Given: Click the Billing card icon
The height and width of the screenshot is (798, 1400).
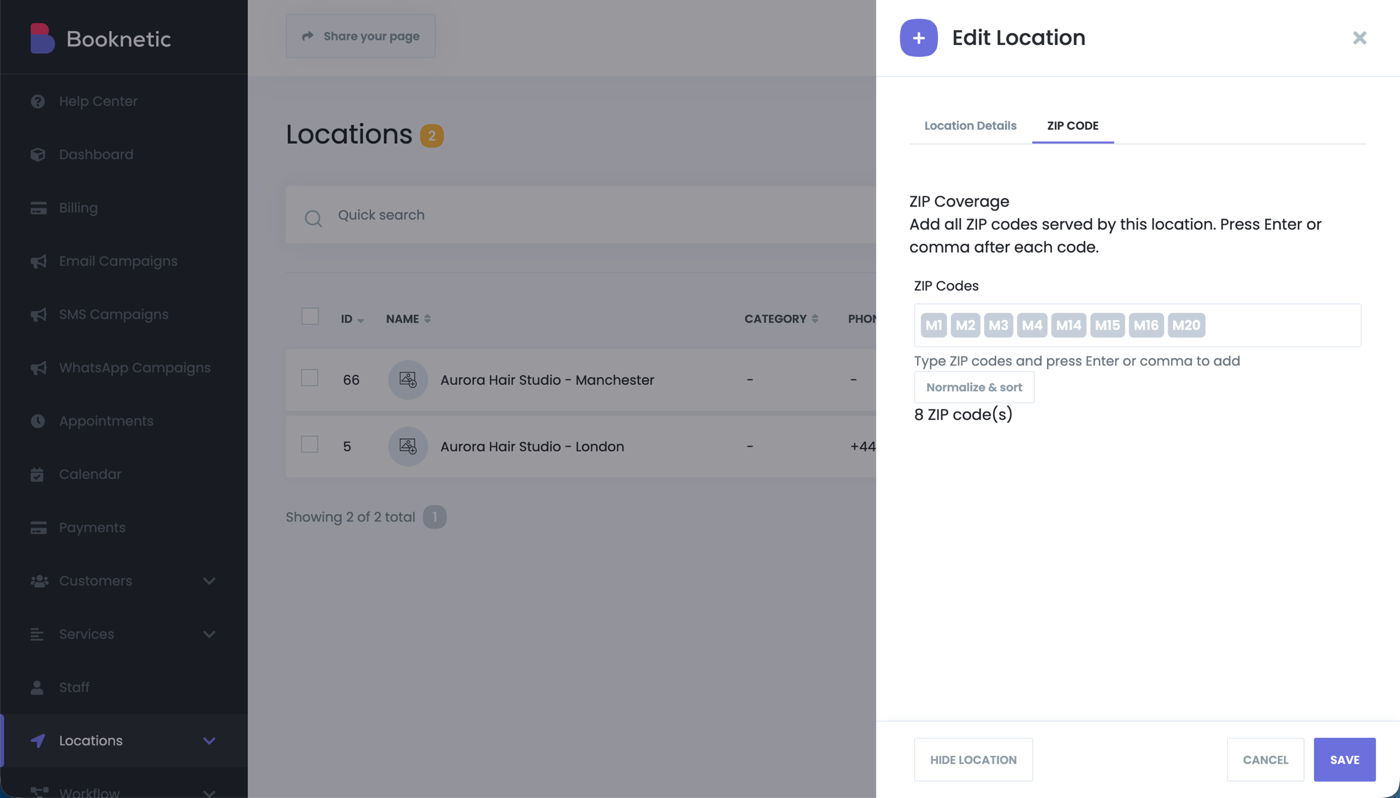Looking at the screenshot, I should [x=38, y=208].
